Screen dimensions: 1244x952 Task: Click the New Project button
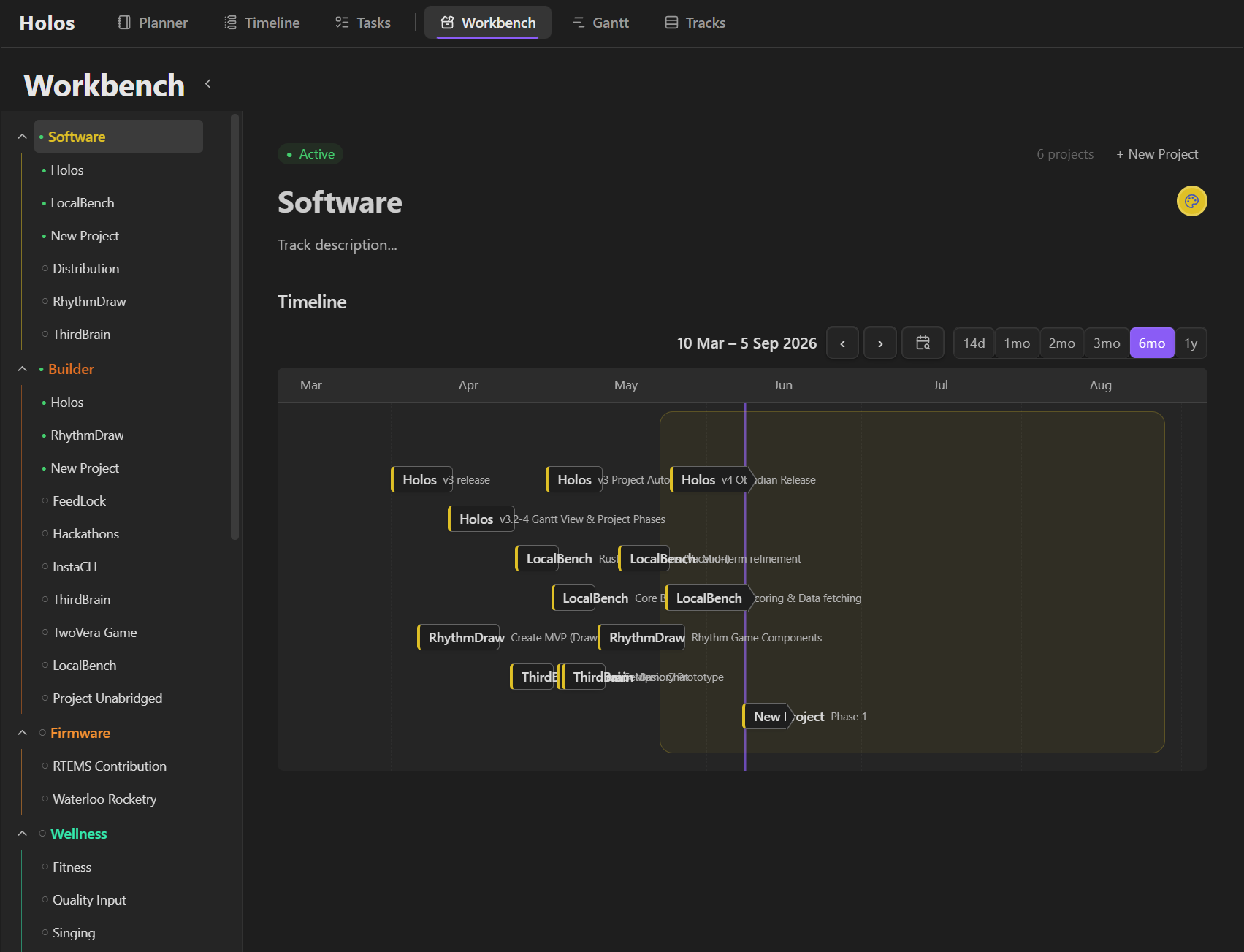click(1157, 154)
